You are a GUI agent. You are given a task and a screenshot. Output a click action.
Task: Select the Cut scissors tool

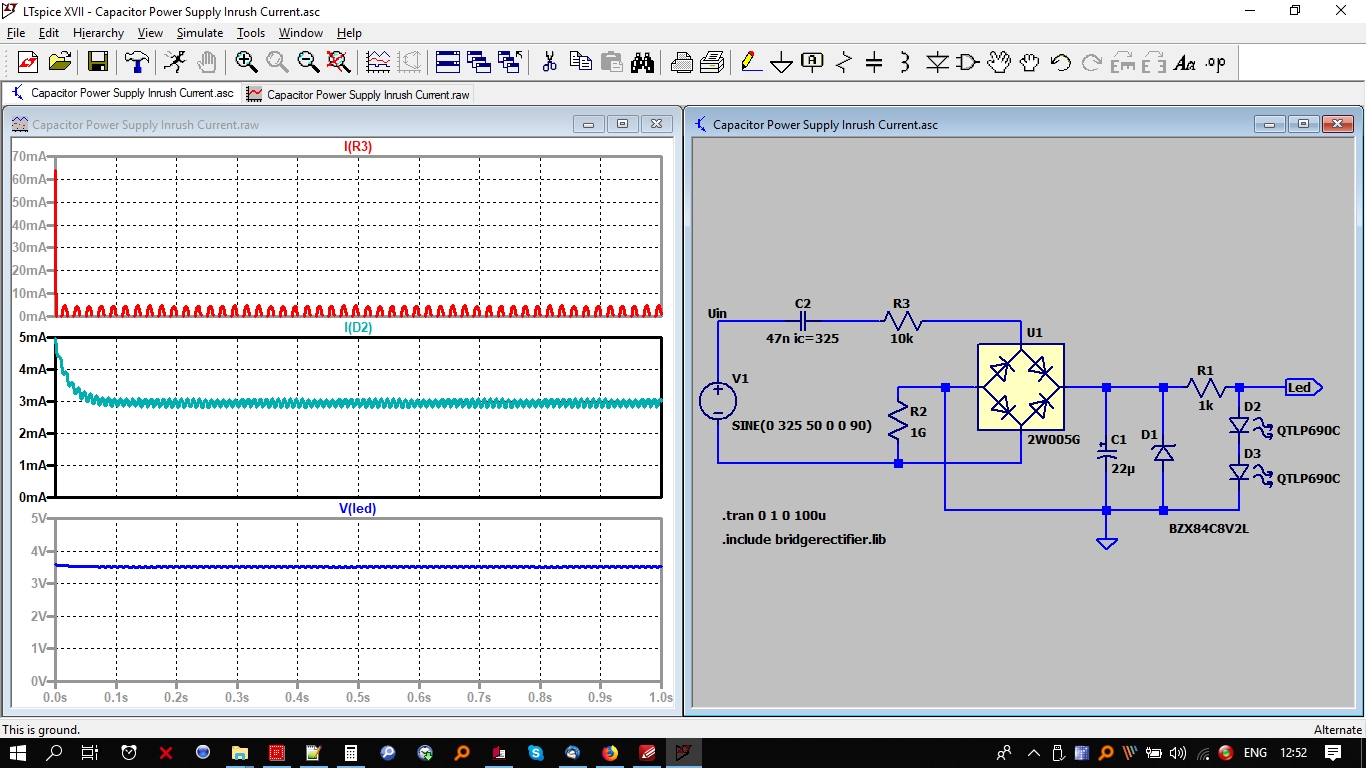tap(549, 62)
